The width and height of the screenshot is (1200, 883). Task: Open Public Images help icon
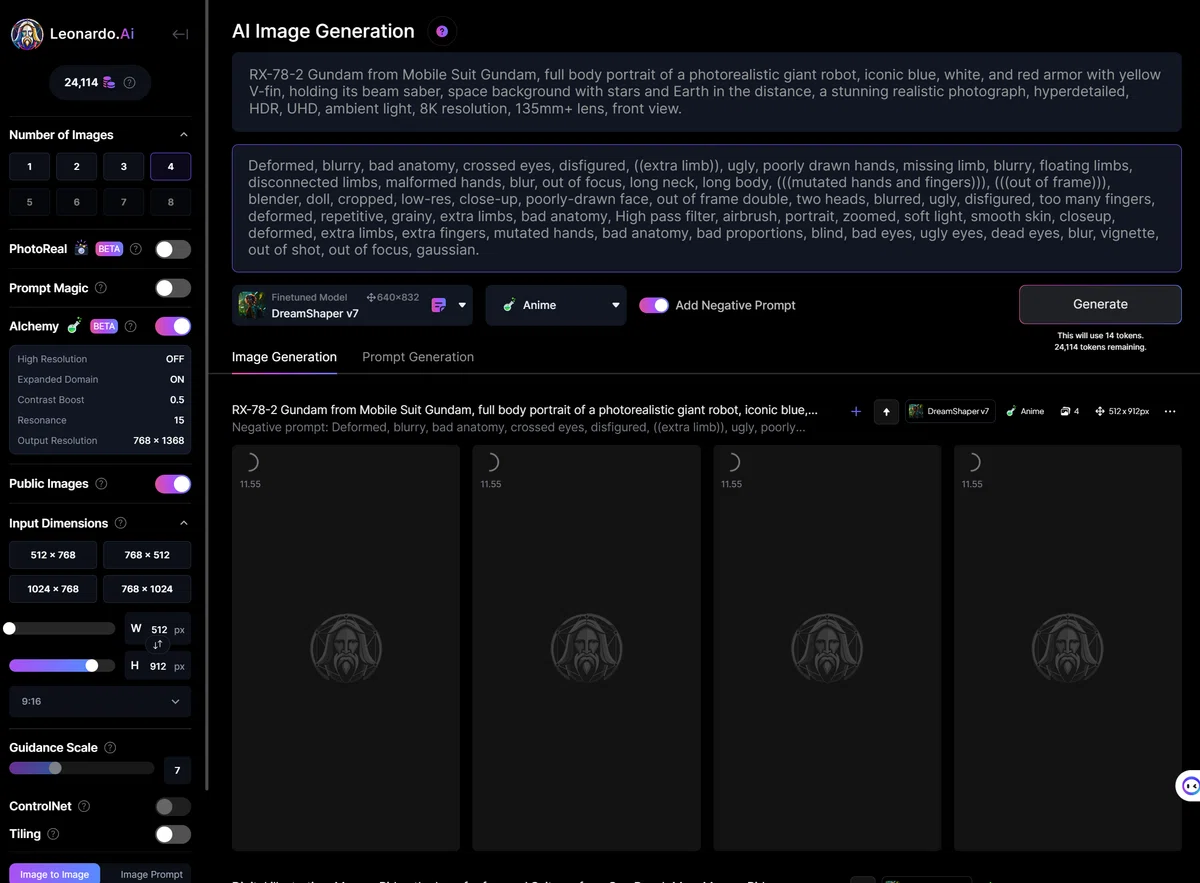100,484
